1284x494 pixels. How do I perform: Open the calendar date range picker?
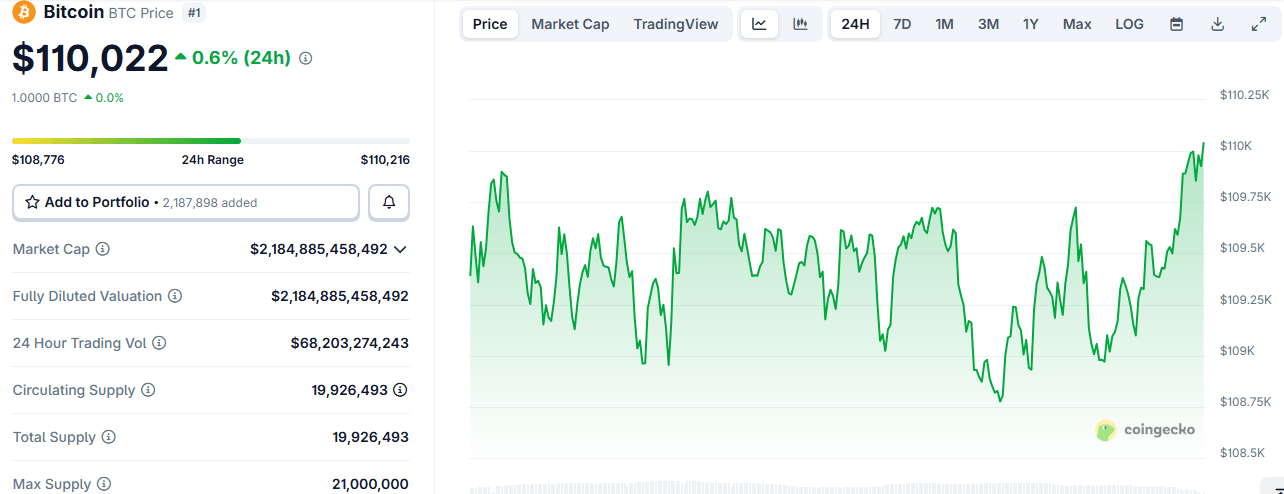(x=1176, y=24)
